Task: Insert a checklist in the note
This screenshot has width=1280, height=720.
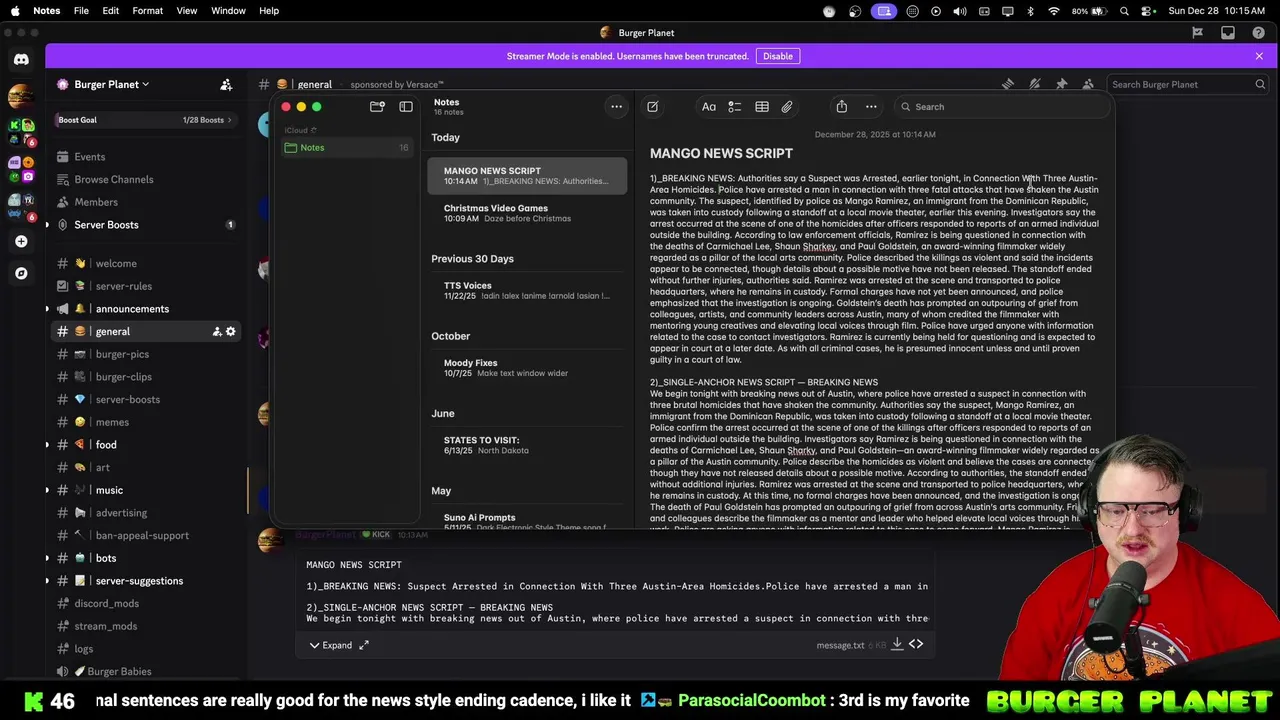Action: tap(735, 107)
